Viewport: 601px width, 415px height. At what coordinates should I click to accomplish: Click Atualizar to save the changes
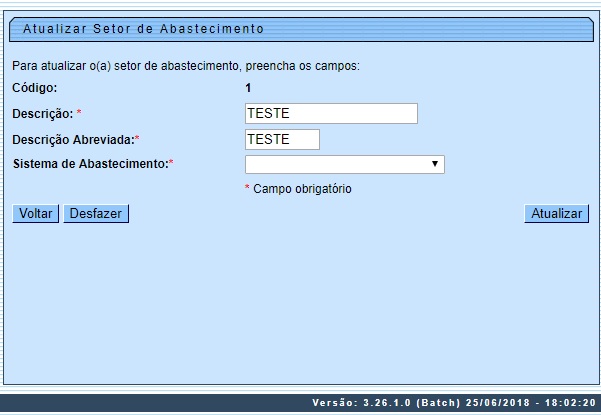557,214
